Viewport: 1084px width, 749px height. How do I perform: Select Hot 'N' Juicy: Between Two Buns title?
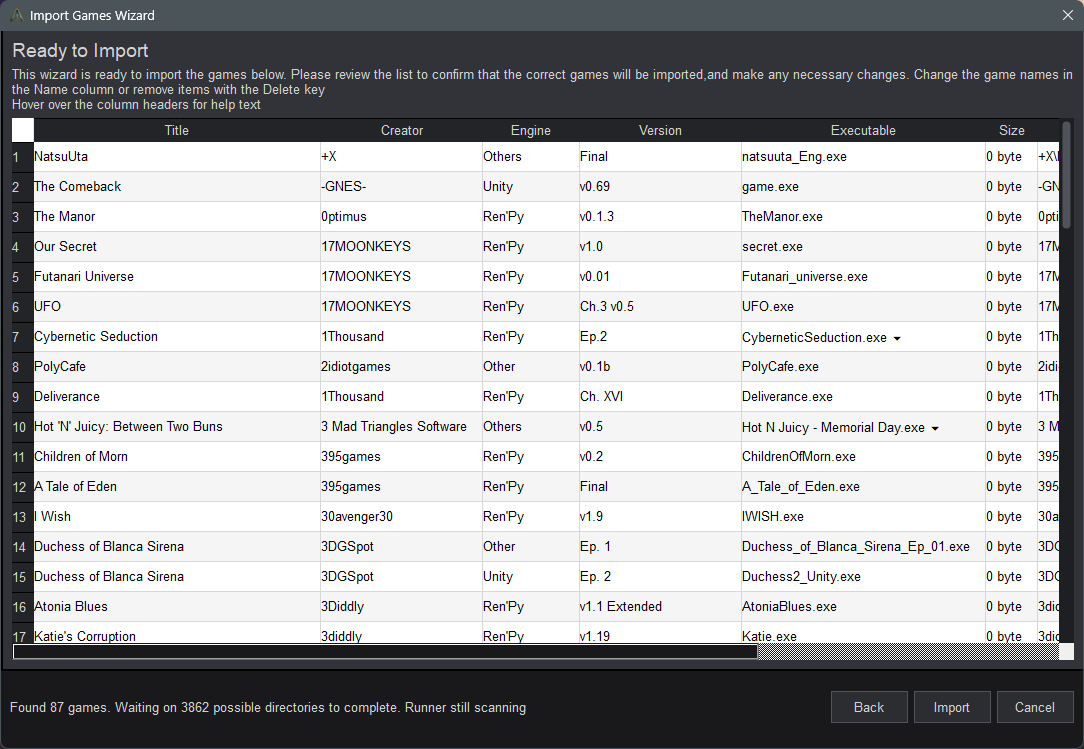177,427
